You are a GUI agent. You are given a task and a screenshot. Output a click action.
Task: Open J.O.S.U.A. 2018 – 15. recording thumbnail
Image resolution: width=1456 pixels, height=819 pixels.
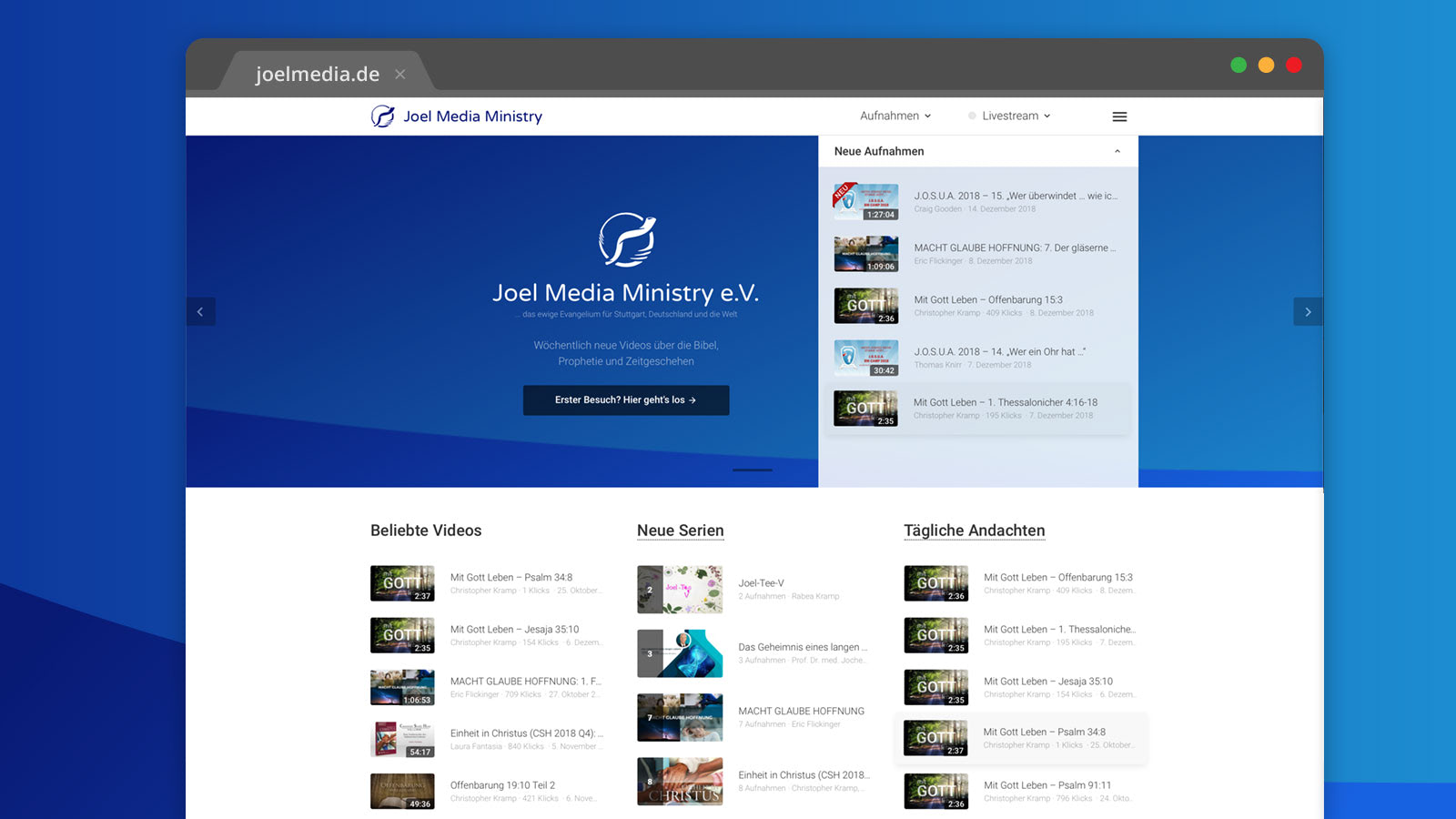coord(866,202)
